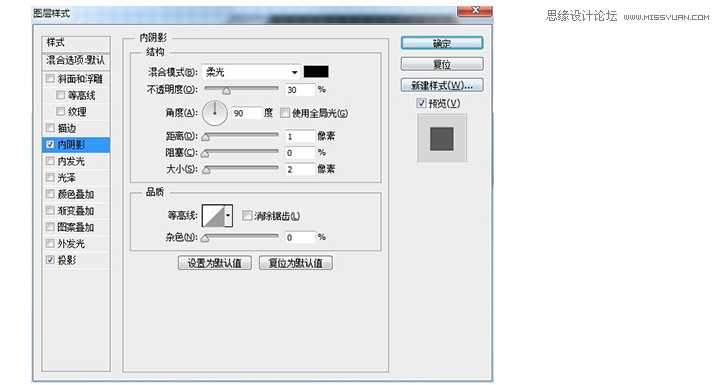Enable the 光泽 checkbox

tap(50, 177)
